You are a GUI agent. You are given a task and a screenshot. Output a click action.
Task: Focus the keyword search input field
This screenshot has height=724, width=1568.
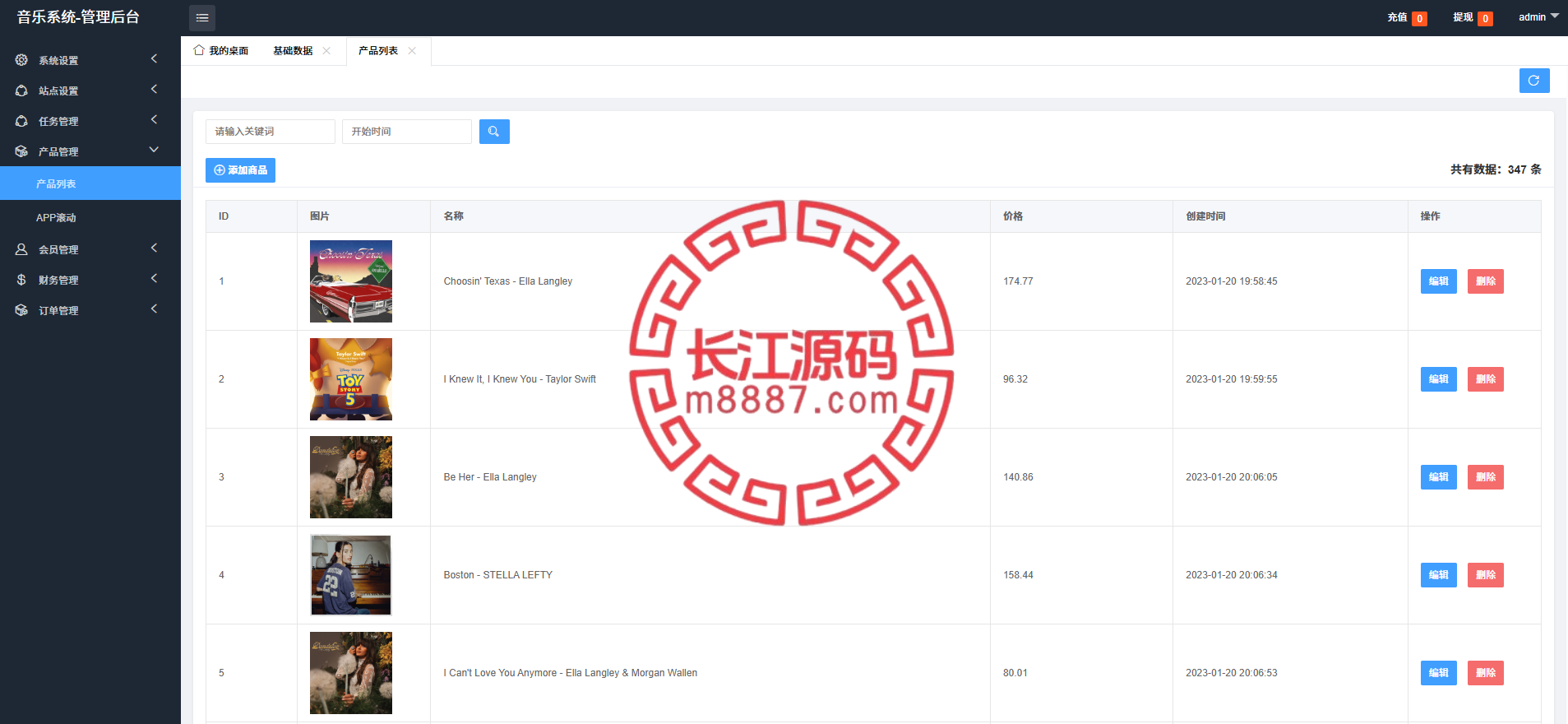(271, 132)
